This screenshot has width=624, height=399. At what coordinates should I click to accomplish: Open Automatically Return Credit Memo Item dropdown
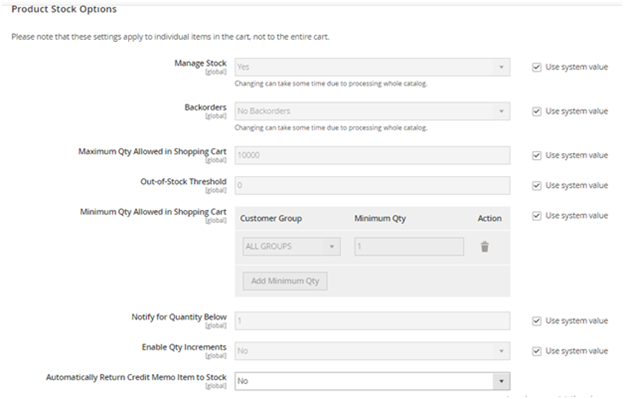372,381
